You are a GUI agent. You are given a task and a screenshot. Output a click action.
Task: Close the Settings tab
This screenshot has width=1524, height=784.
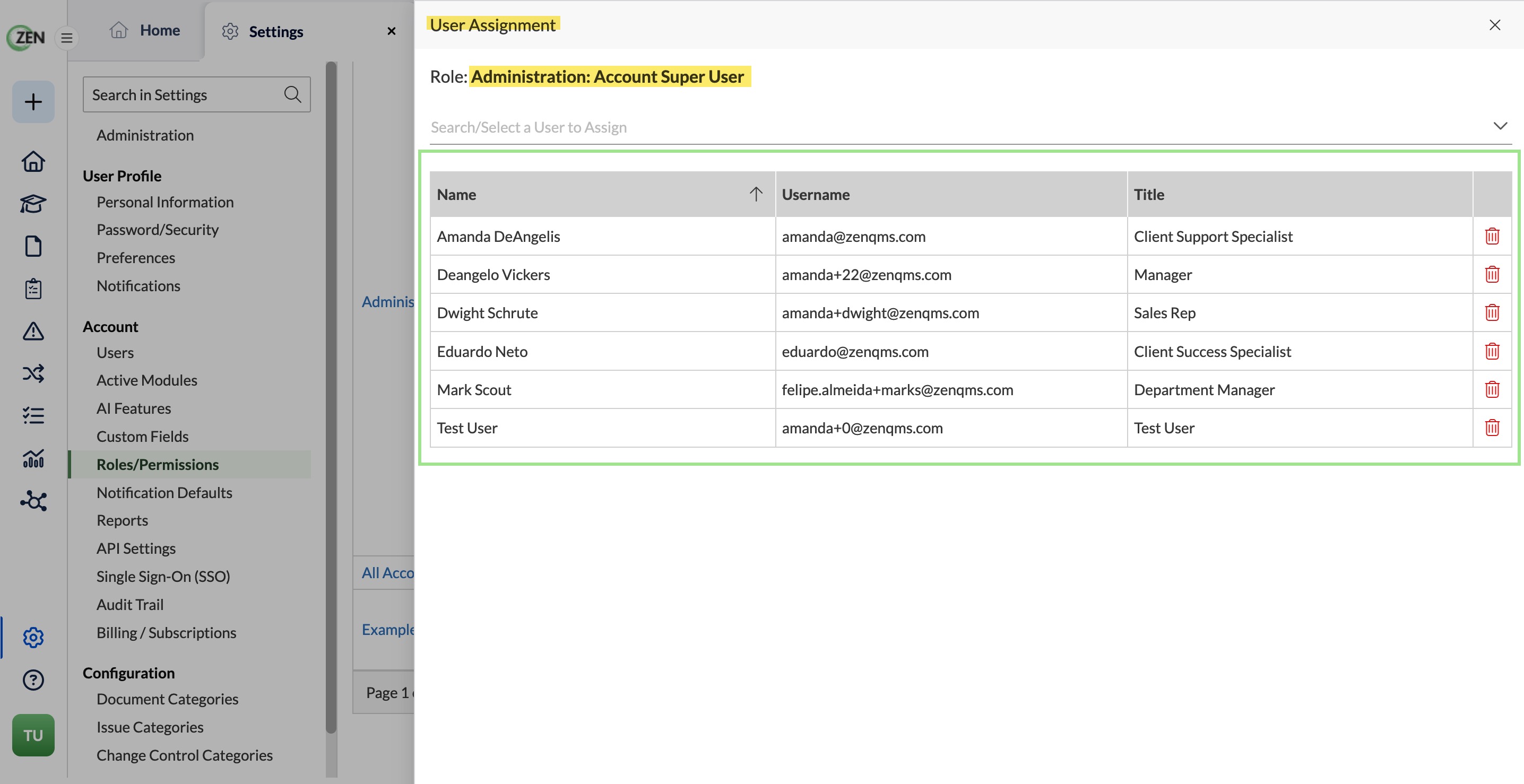pos(391,31)
